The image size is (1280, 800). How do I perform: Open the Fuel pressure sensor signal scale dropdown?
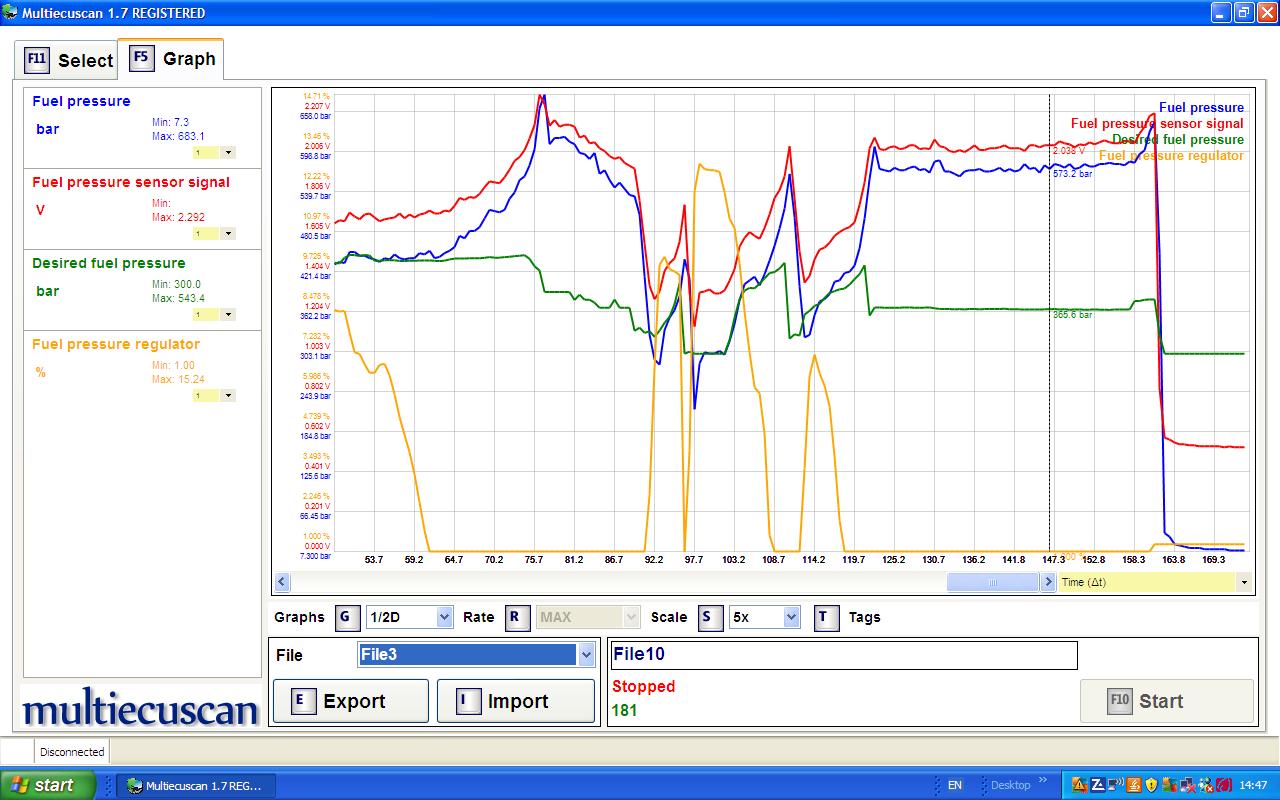228,234
